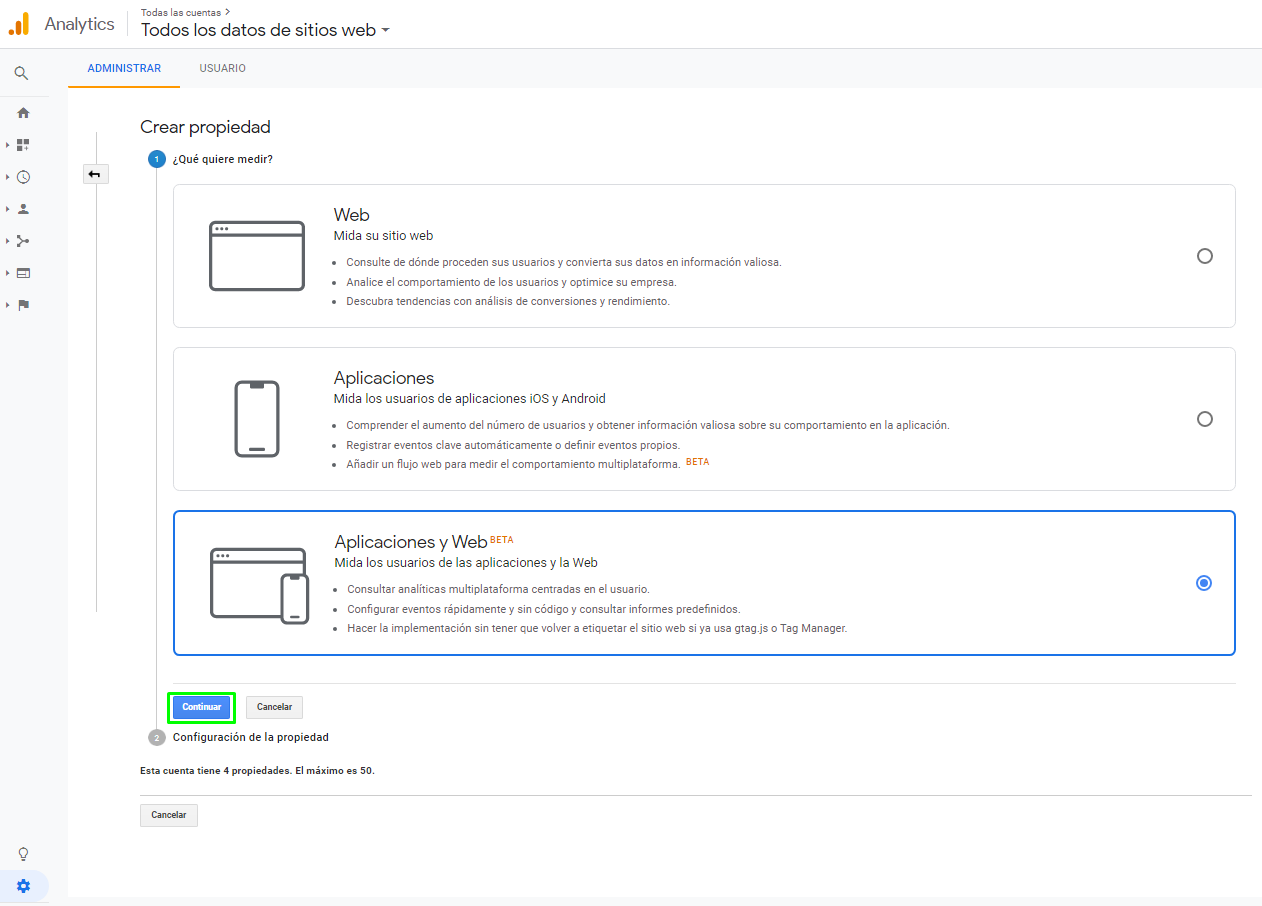The height and width of the screenshot is (906, 1262).
Task: Open the Insights lightbulb icon
Action: coord(22,853)
